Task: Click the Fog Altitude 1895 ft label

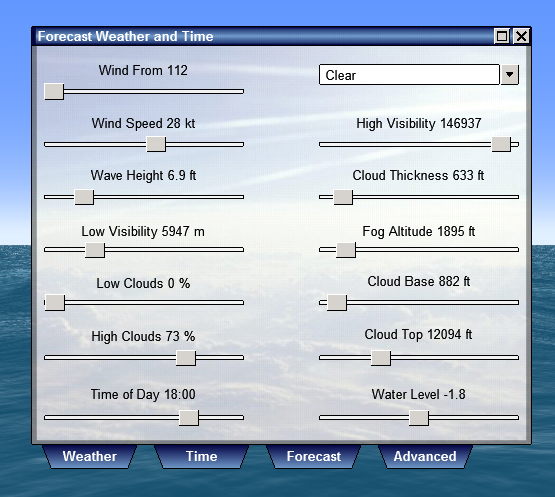Action: (x=419, y=232)
